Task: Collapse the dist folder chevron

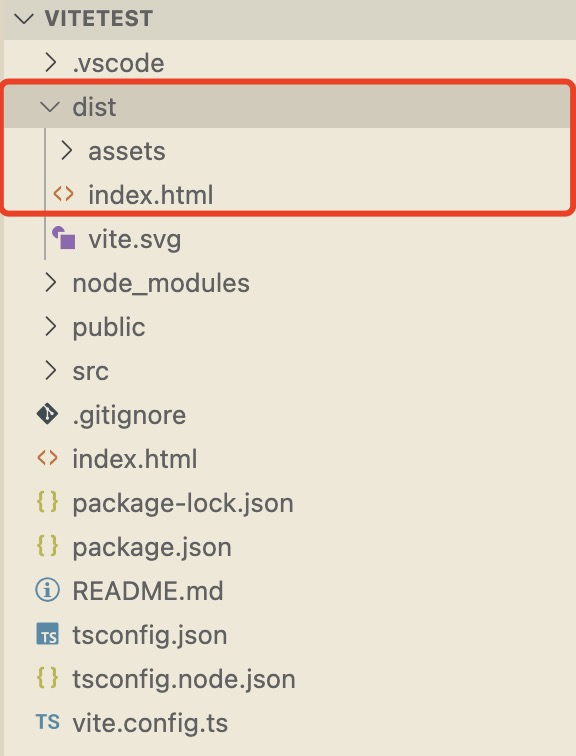Action: [x=50, y=107]
